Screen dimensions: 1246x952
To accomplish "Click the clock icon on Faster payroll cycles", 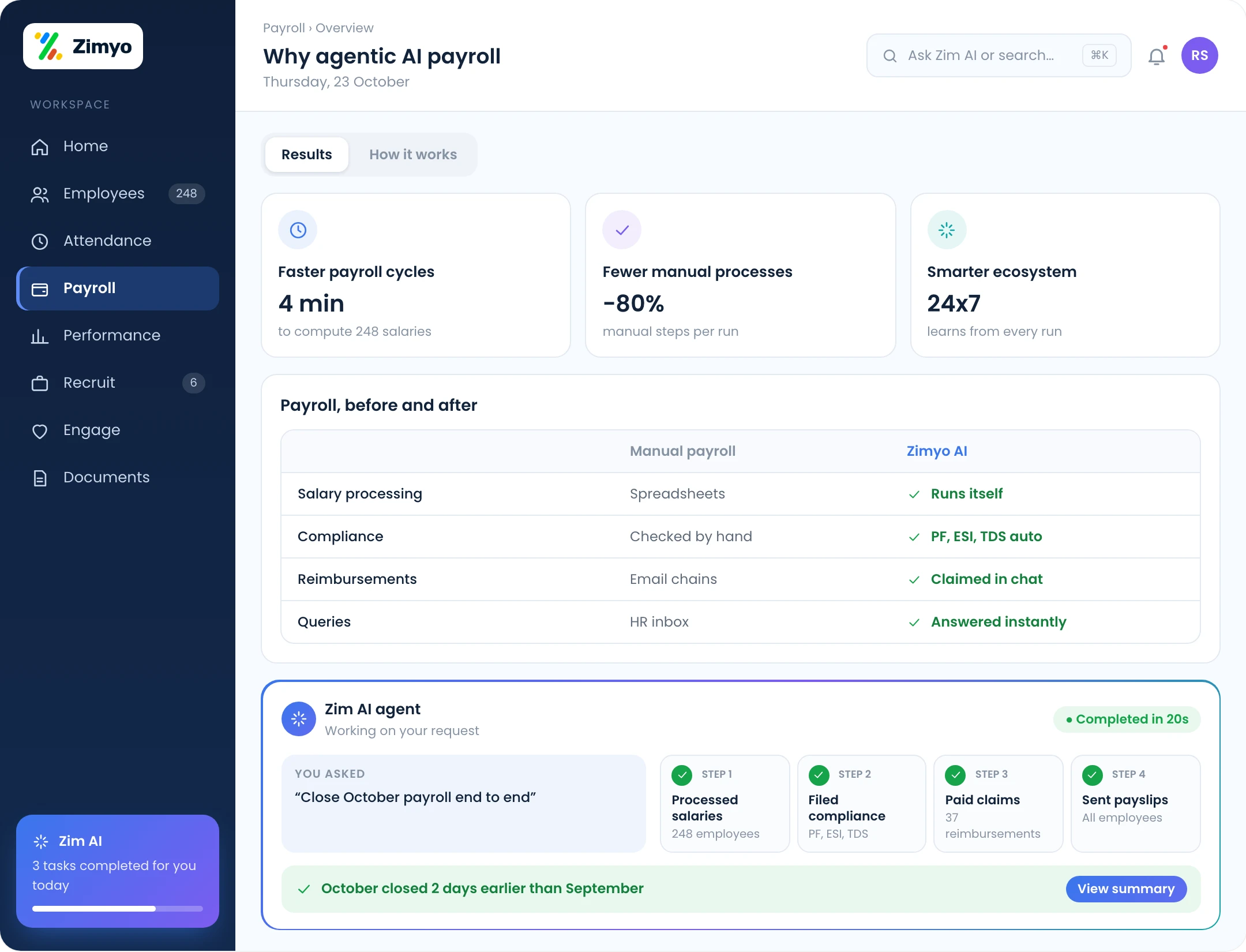I will point(298,230).
